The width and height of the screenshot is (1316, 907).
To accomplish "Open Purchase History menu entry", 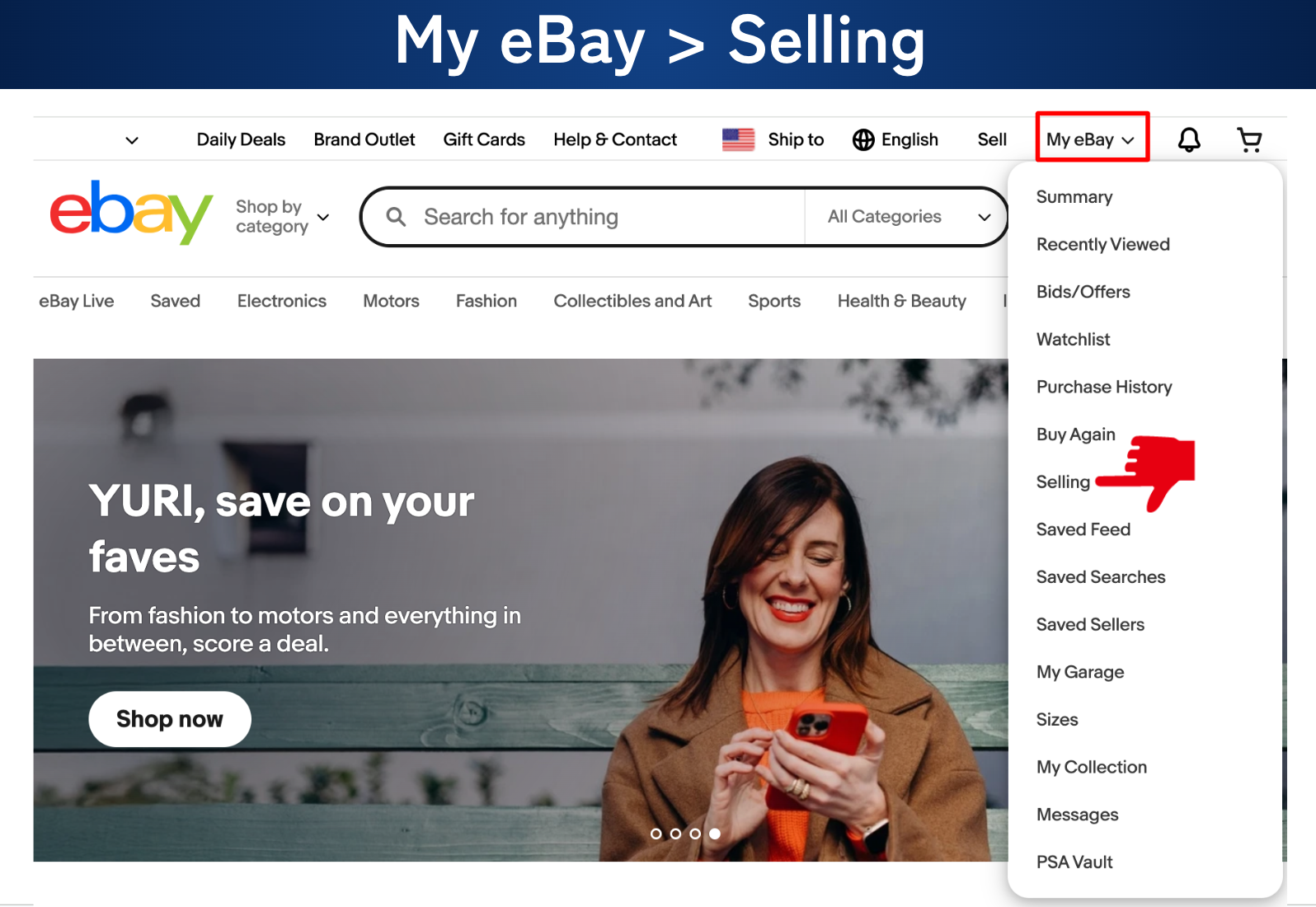I will (1104, 387).
